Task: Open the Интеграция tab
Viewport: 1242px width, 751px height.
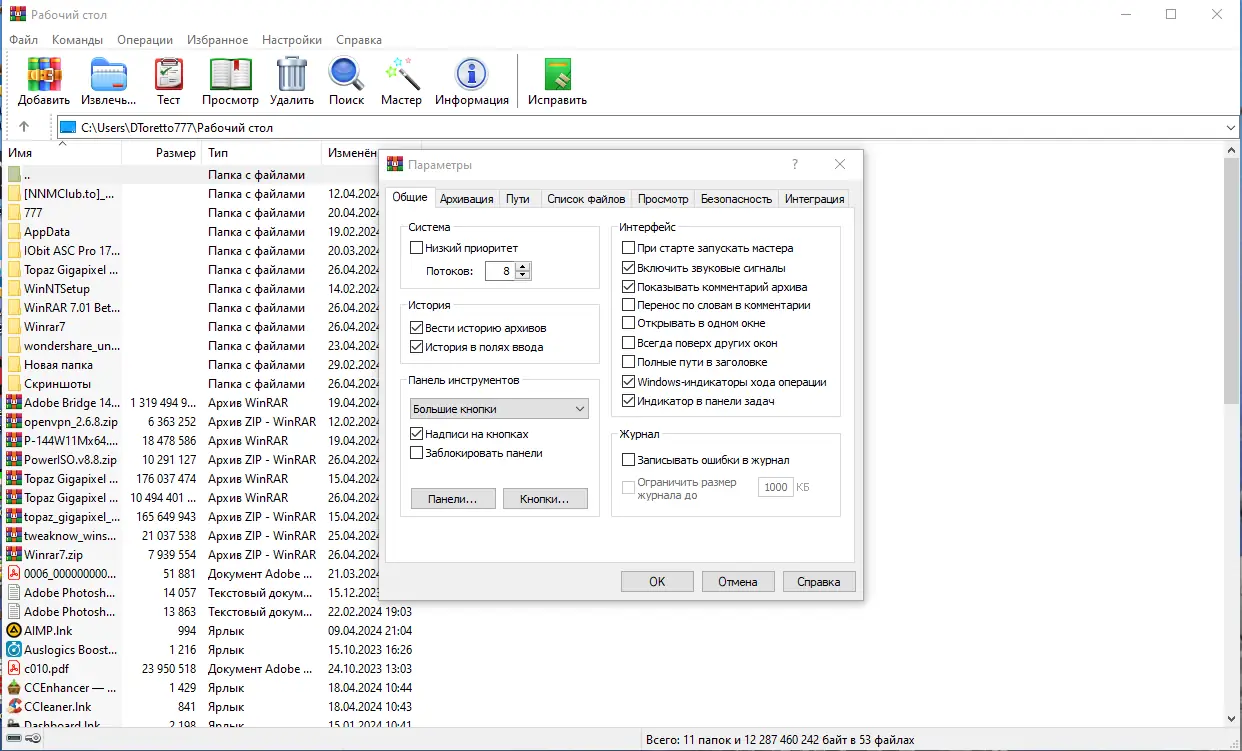Action: click(x=815, y=199)
